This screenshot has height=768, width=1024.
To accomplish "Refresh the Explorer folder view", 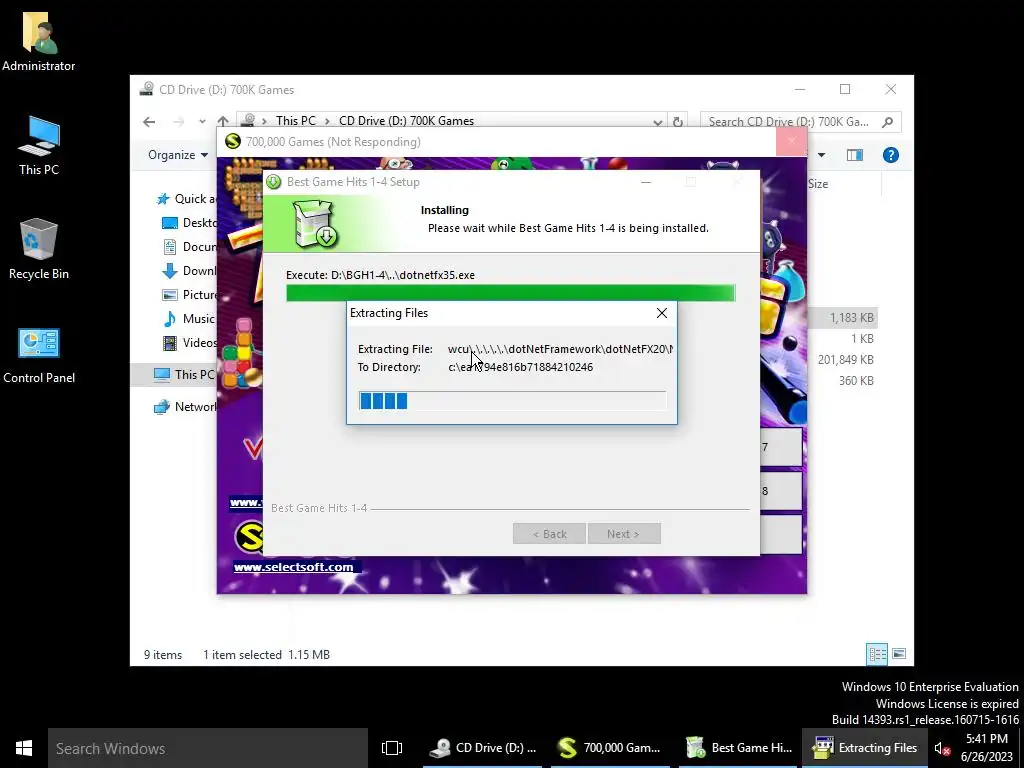I will click(678, 121).
